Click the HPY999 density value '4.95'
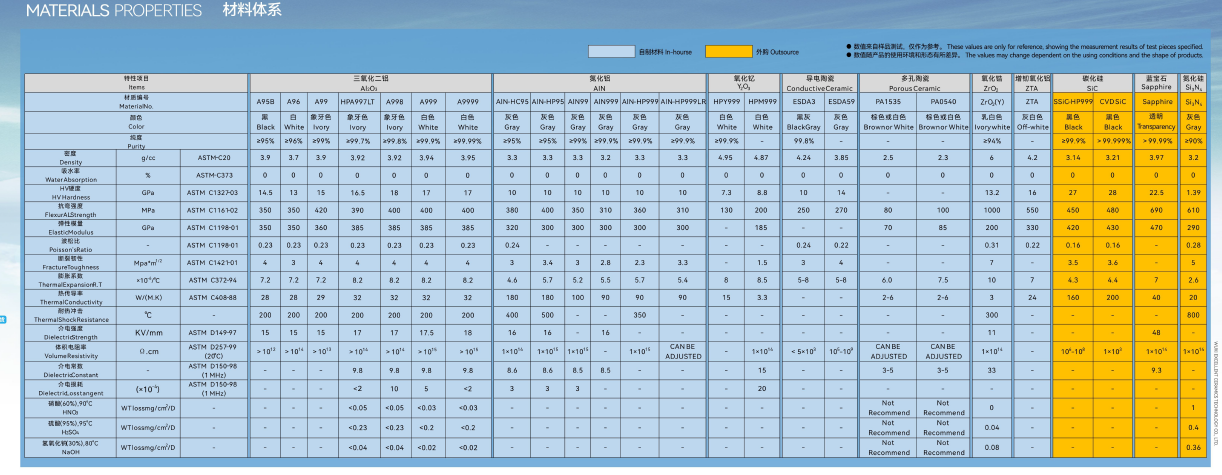 click(726, 158)
